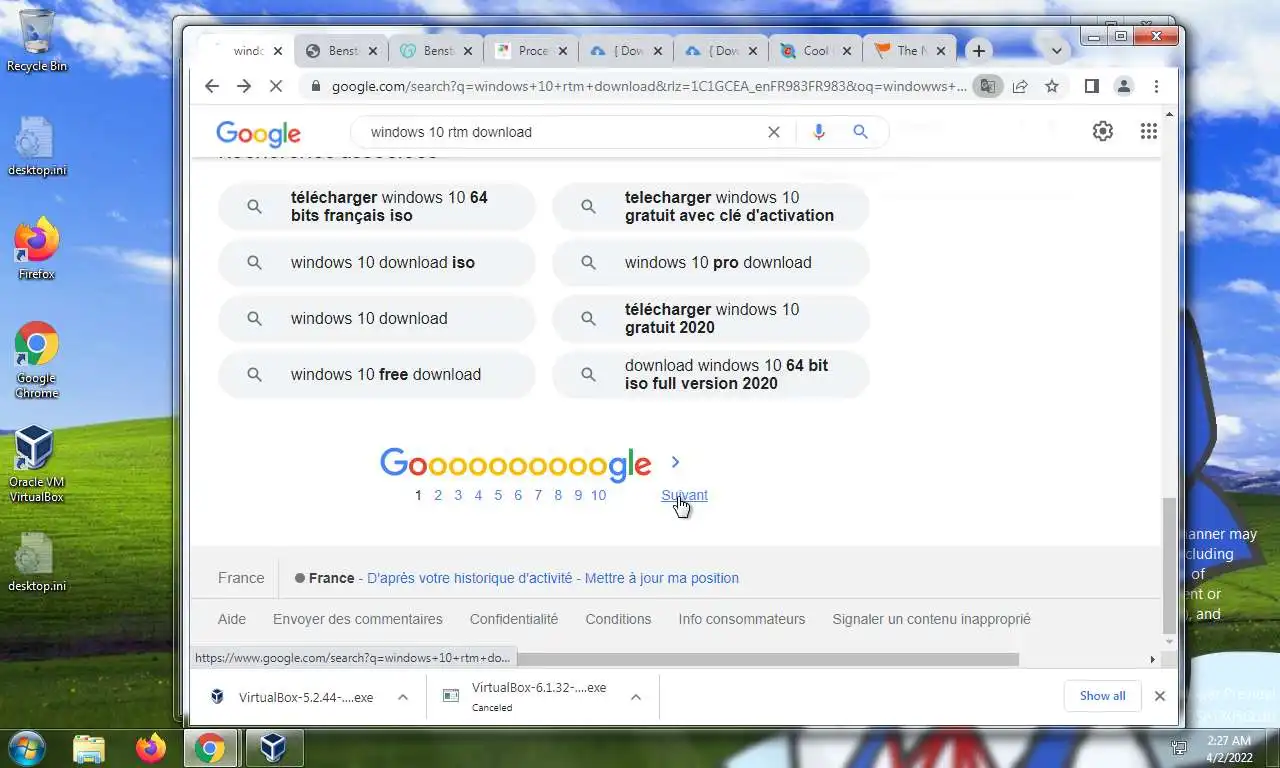Close the downloads bar
This screenshot has height=768, width=1280.
pyautogui.click(x=1160, y=696)
